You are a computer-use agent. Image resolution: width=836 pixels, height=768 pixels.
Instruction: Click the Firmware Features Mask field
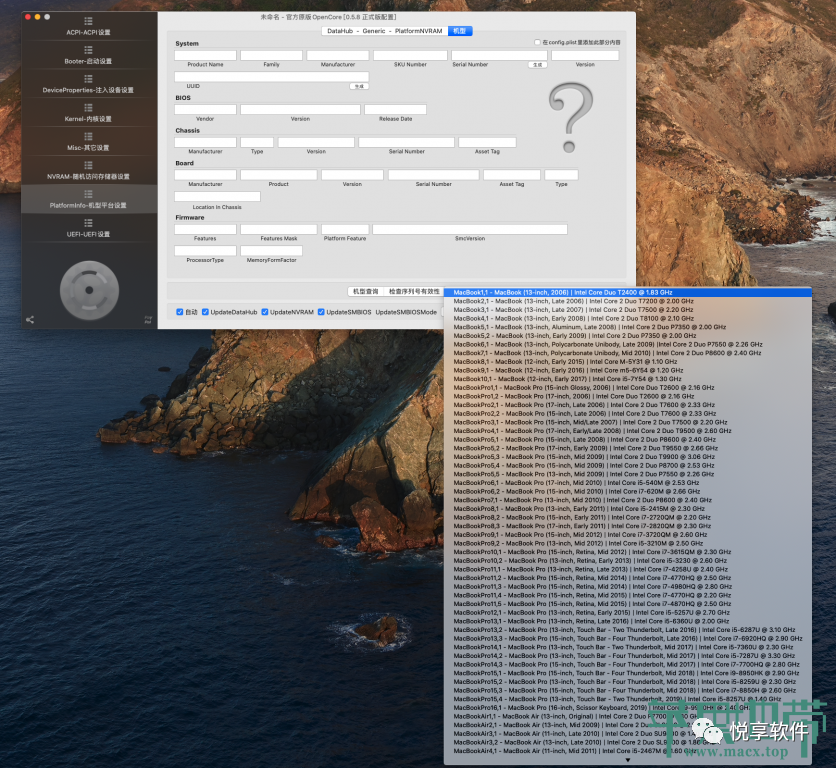[279, 229]
